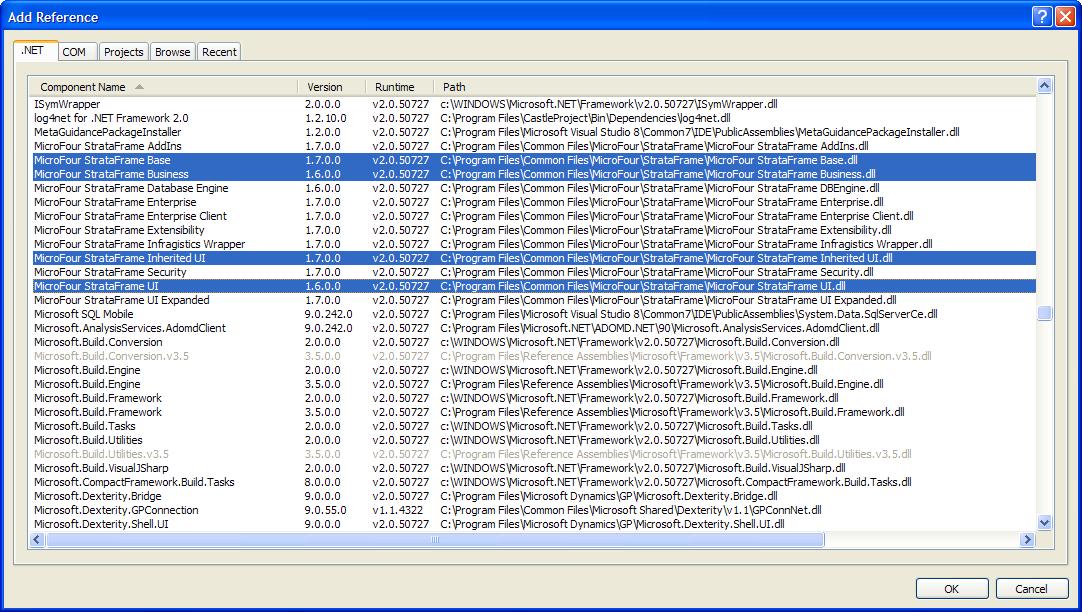Open the Projects tab
The width and height of the screenshot is (1082, 612).
click(x=124, y=52)
